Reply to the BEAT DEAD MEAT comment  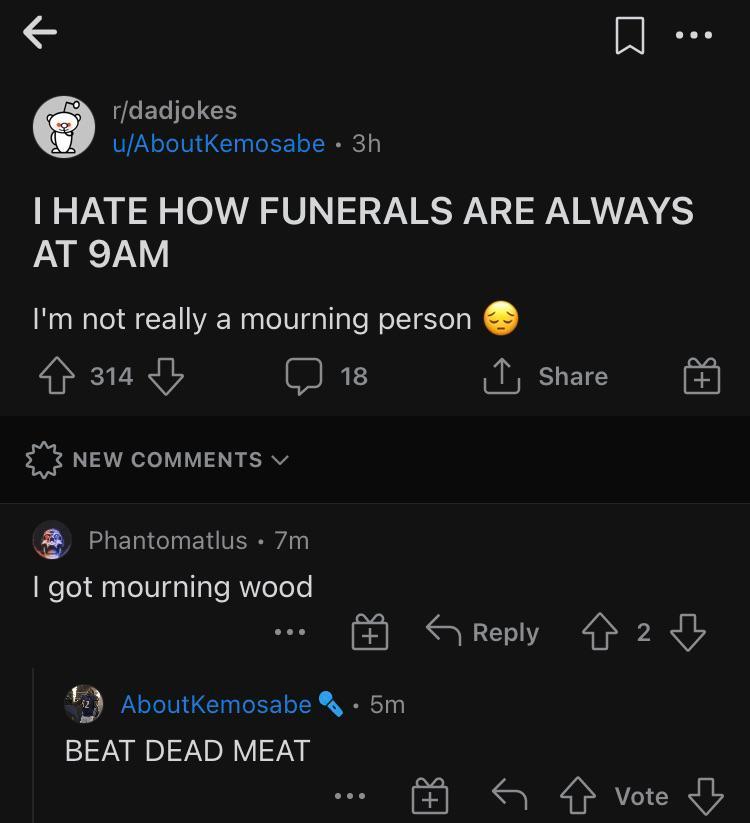point(510,795)
